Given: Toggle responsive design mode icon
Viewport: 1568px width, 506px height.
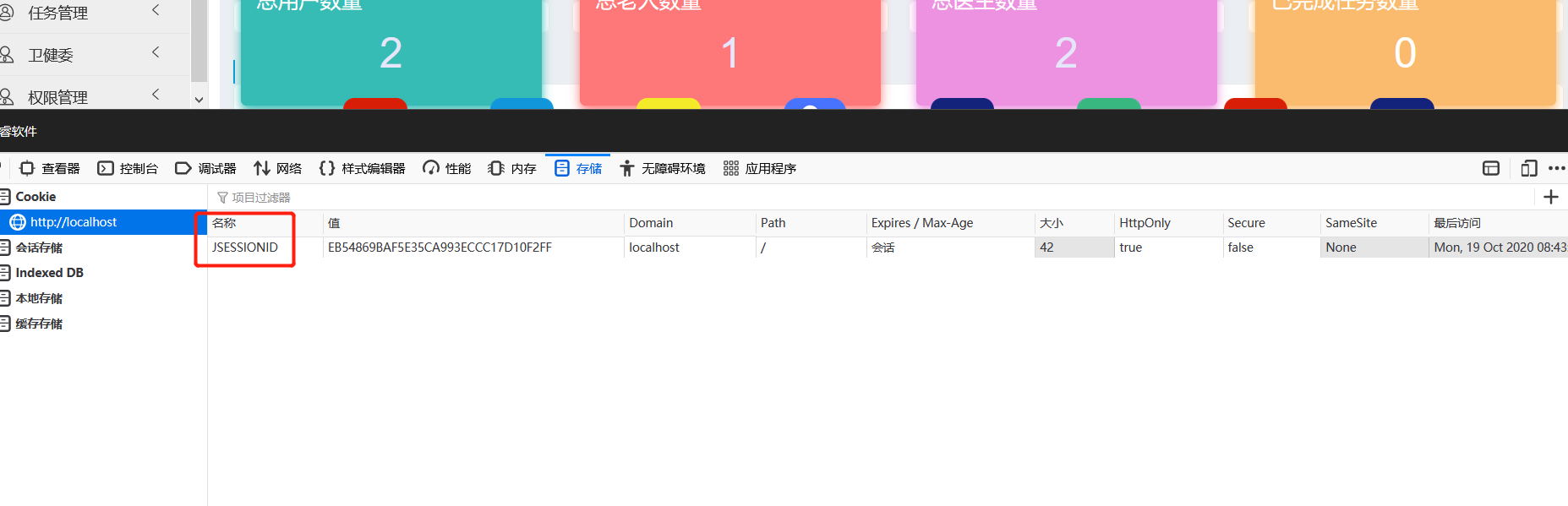Looking at the screenshot, I should tap(1528, 168).
